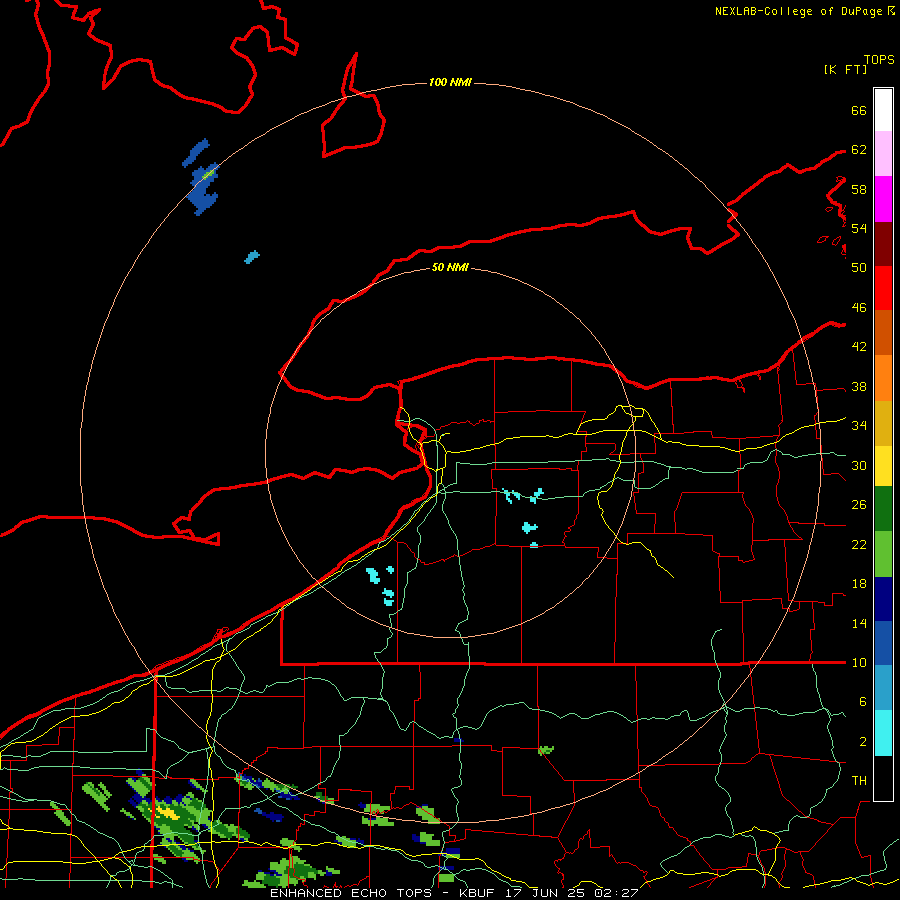
Task: Click the magenta legend swatch
Action: coord(883,199)
